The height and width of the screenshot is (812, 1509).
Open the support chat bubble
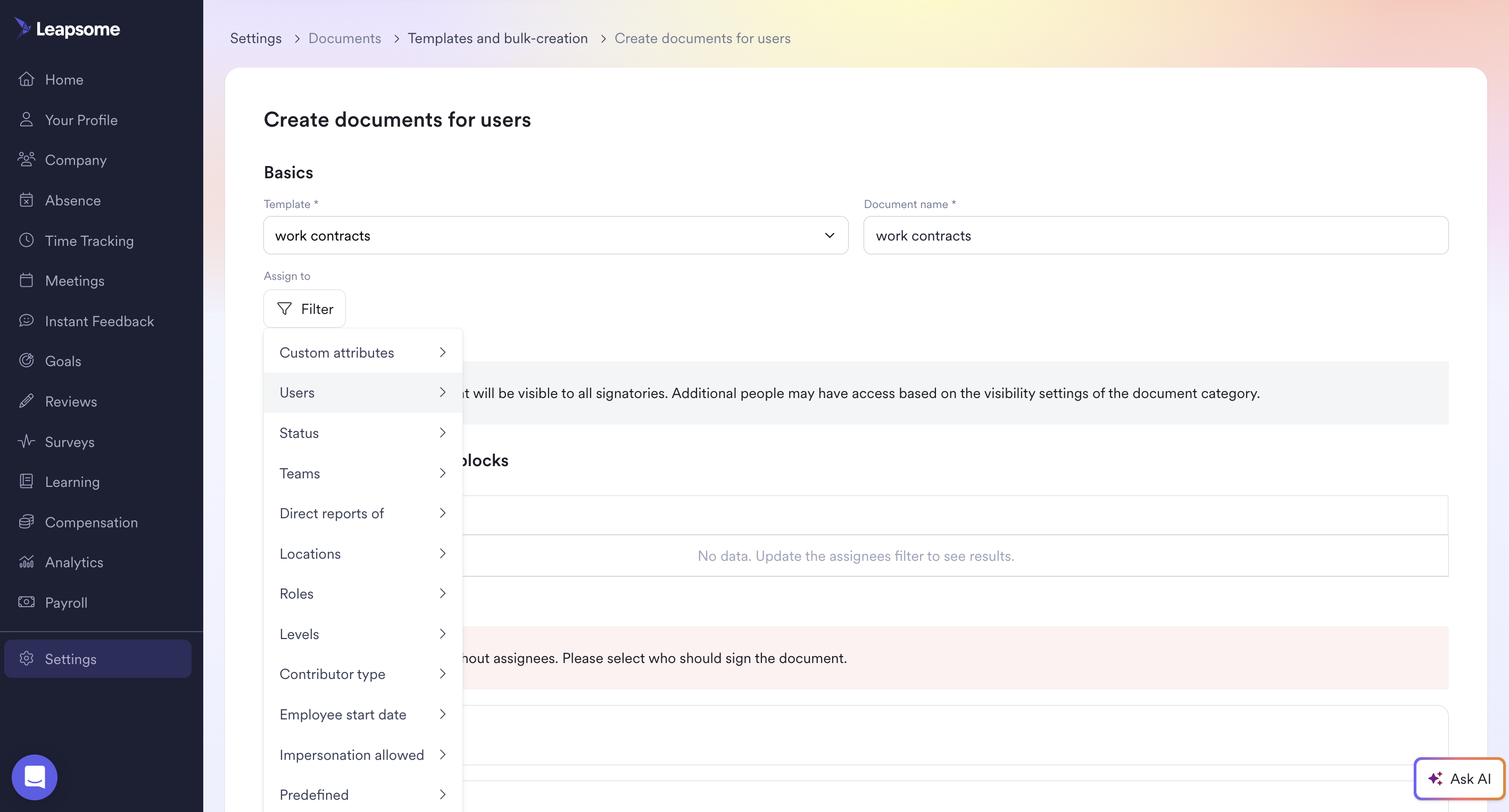pos(35,777)
